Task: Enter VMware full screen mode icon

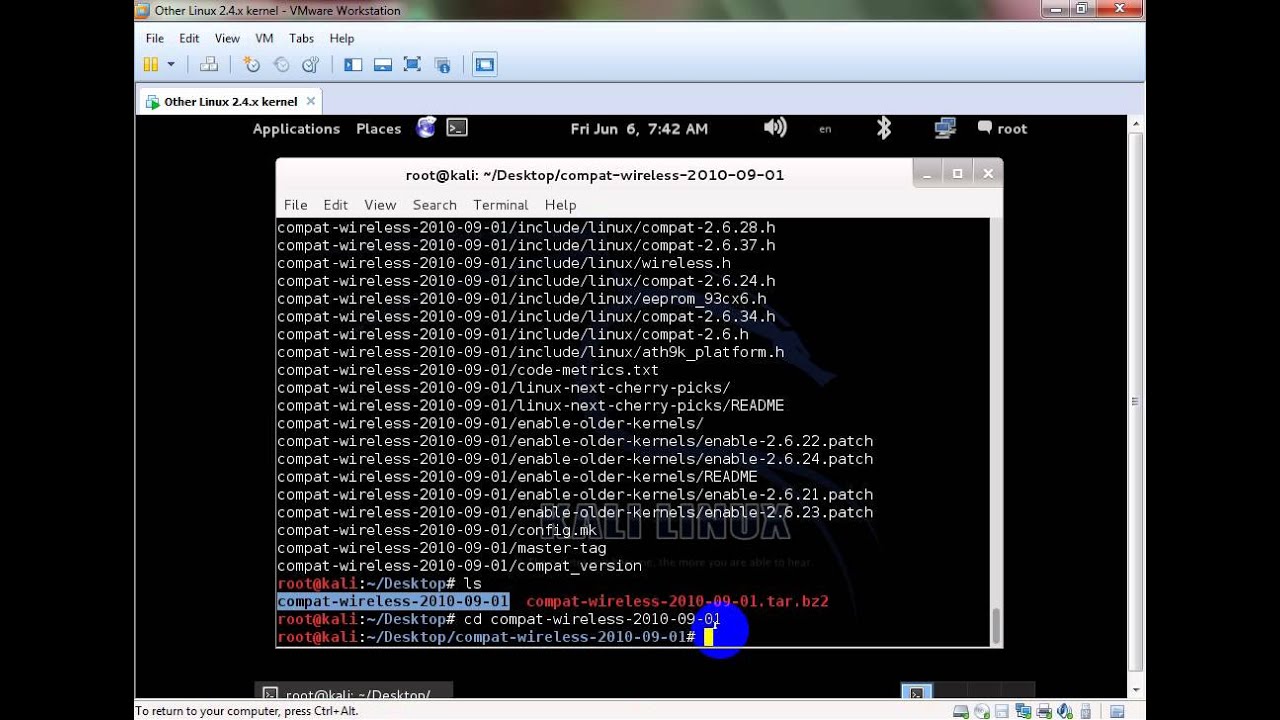Action: [x=412, y=64]
